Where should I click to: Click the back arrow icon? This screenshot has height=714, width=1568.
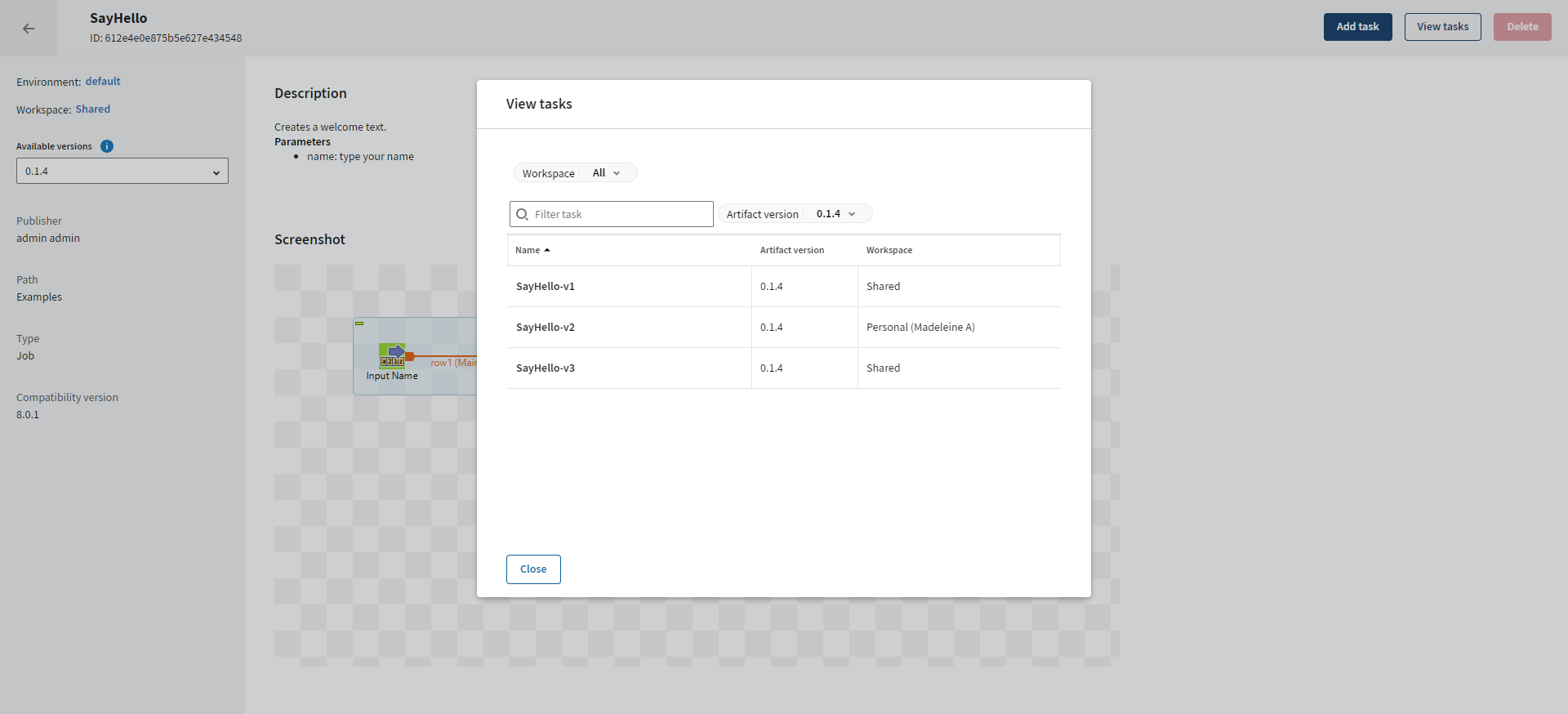[x=29, y=29]
